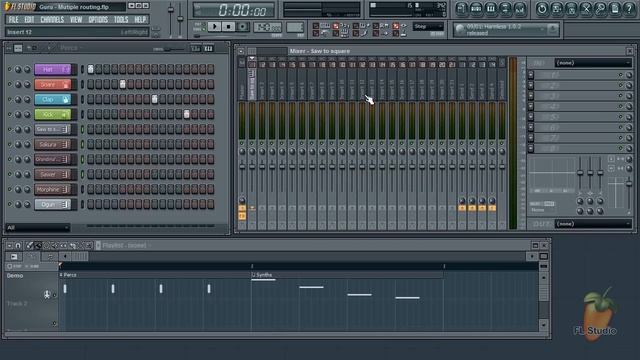Toggle the lit step in Kick row
This screenshot has width=640, height=360.
point(187,114)
